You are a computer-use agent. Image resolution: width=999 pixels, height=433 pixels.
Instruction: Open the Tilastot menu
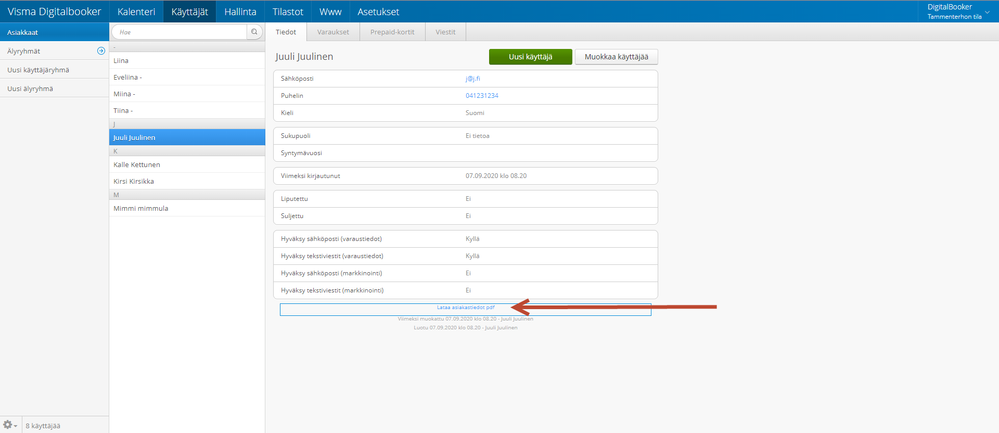pyautogui.click(x=287, y=11)
